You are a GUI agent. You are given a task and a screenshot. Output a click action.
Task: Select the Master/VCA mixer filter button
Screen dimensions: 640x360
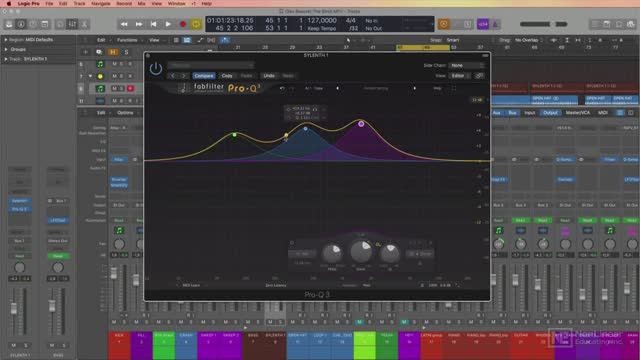pyautogui.click(x=578, y=113)
